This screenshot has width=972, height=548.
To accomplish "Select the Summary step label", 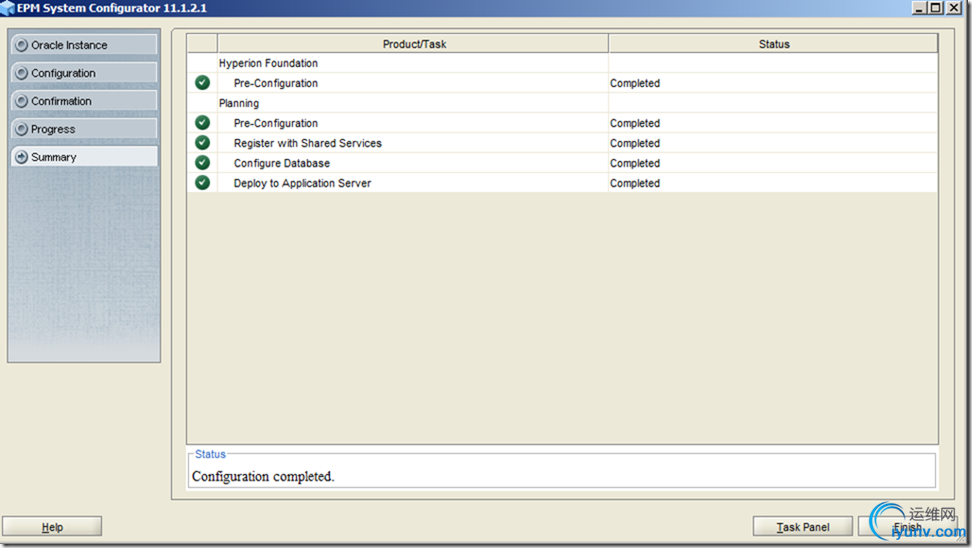I will [x=53, y=157].
